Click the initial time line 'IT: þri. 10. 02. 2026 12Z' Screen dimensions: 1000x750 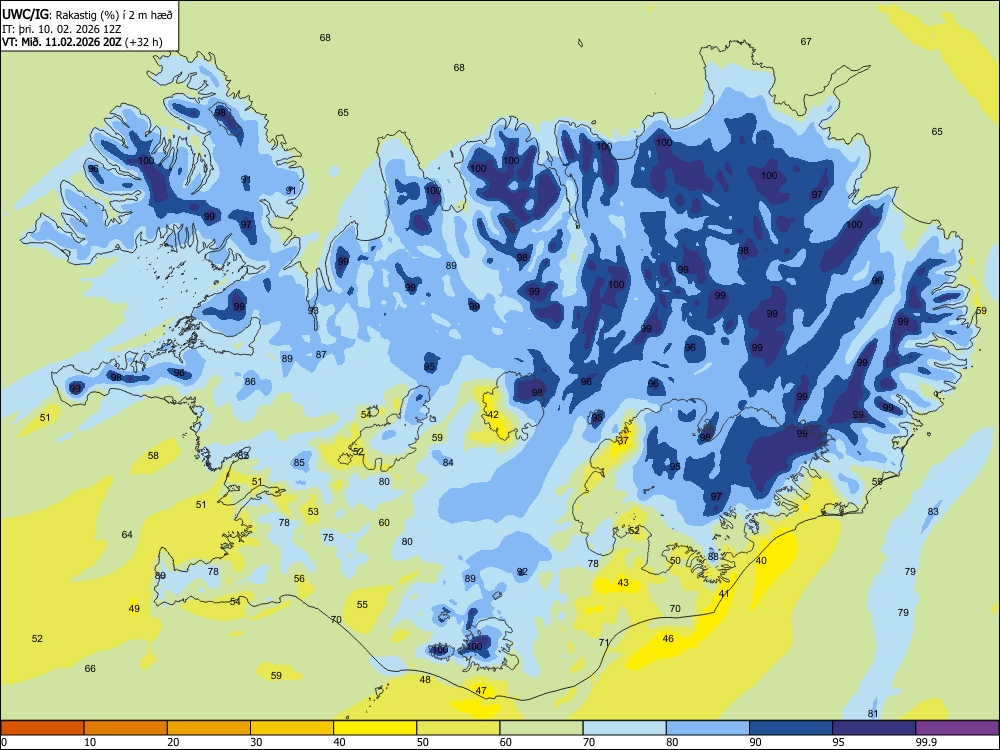coord(61,29)
